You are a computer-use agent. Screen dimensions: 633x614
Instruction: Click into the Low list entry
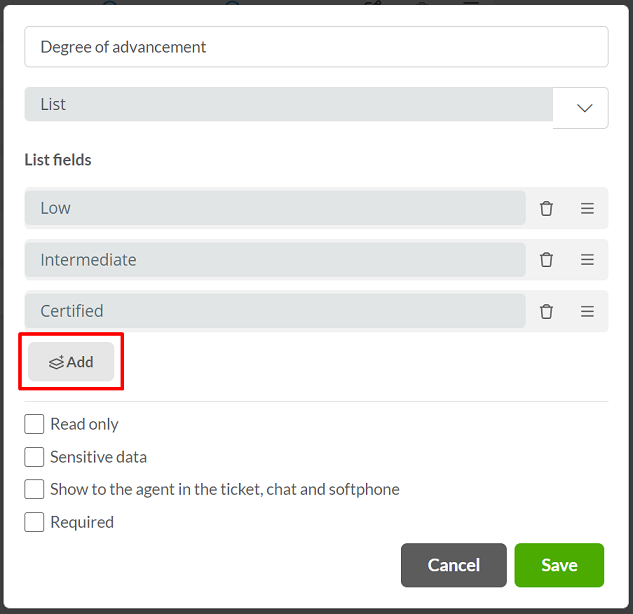pos(275,208)
